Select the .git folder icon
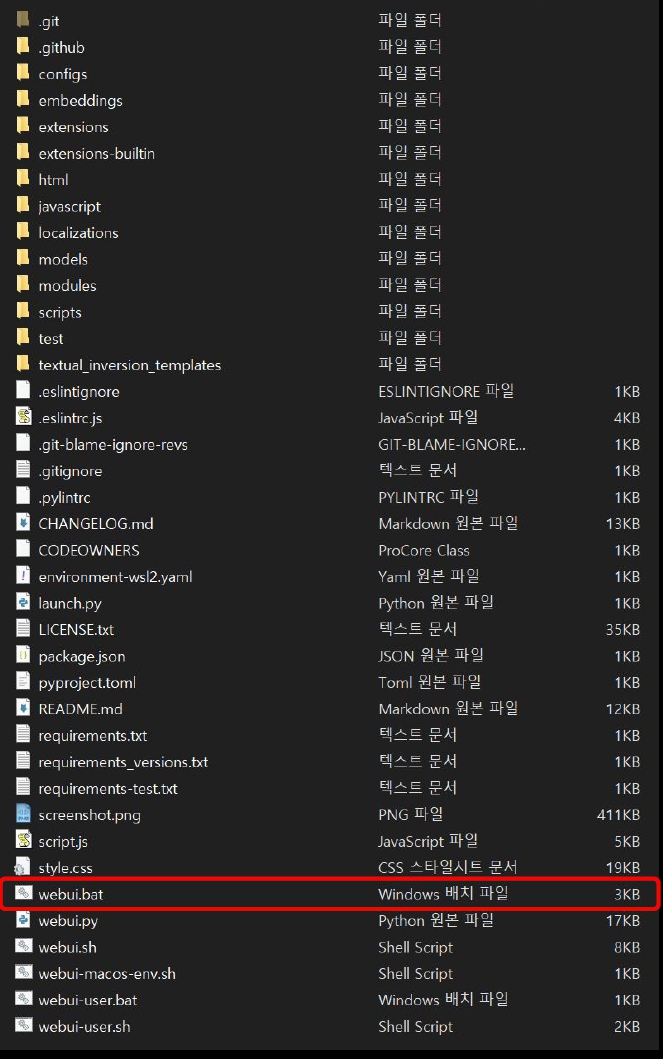Screen dimensions: 663x1059 click(x=23, y=20)
